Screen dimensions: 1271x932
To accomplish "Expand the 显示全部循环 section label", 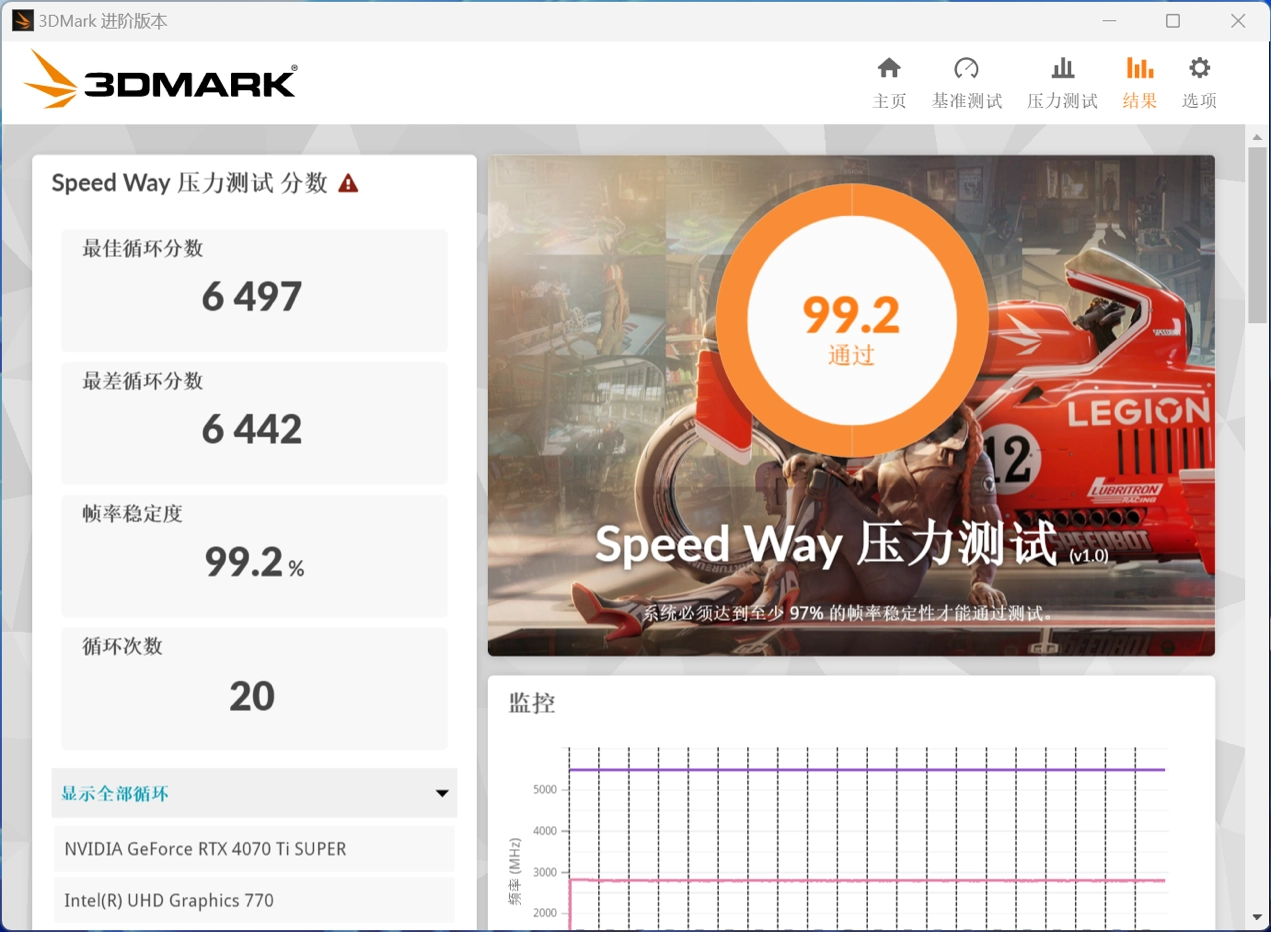I will (x=115, y=794).
